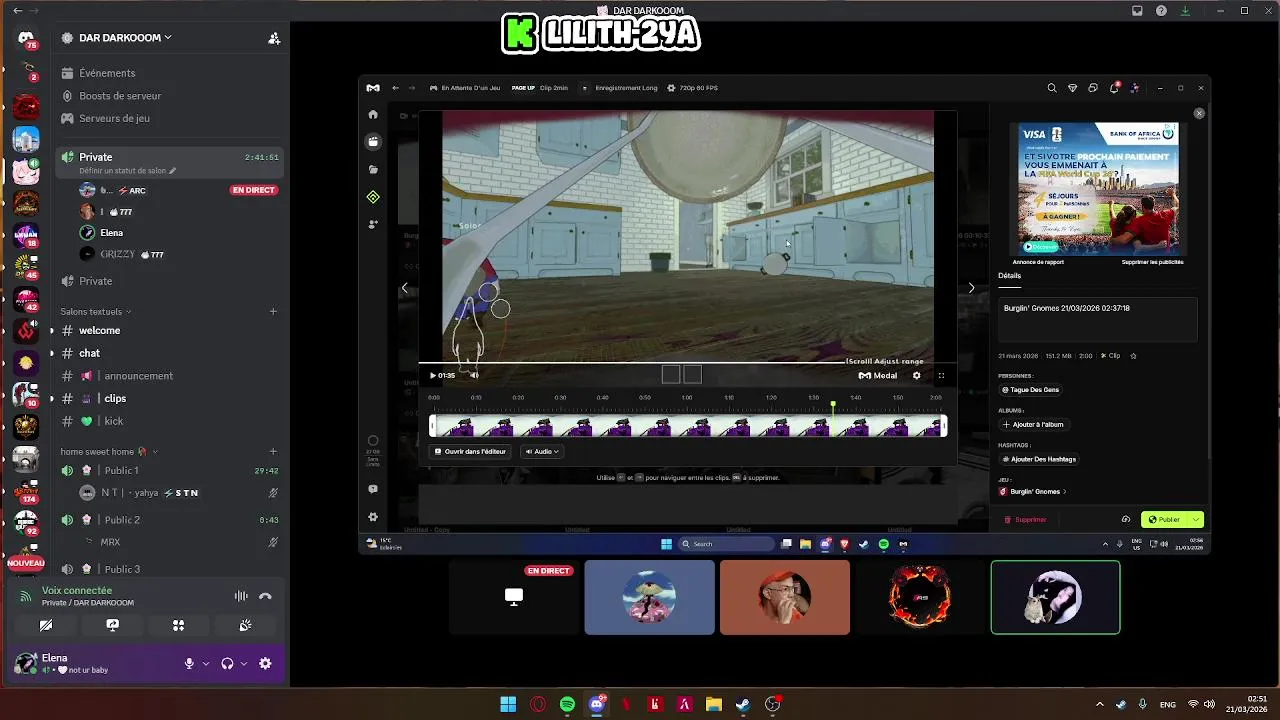
Task: Click Ajouter à l'album
Action: [1034, 424]
